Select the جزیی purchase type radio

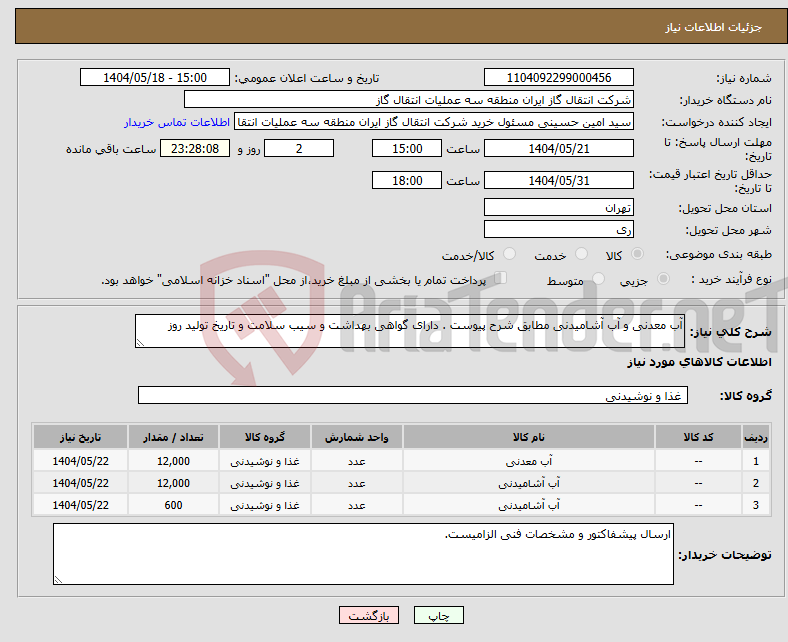pyautogui.click(x=663, y=279)
